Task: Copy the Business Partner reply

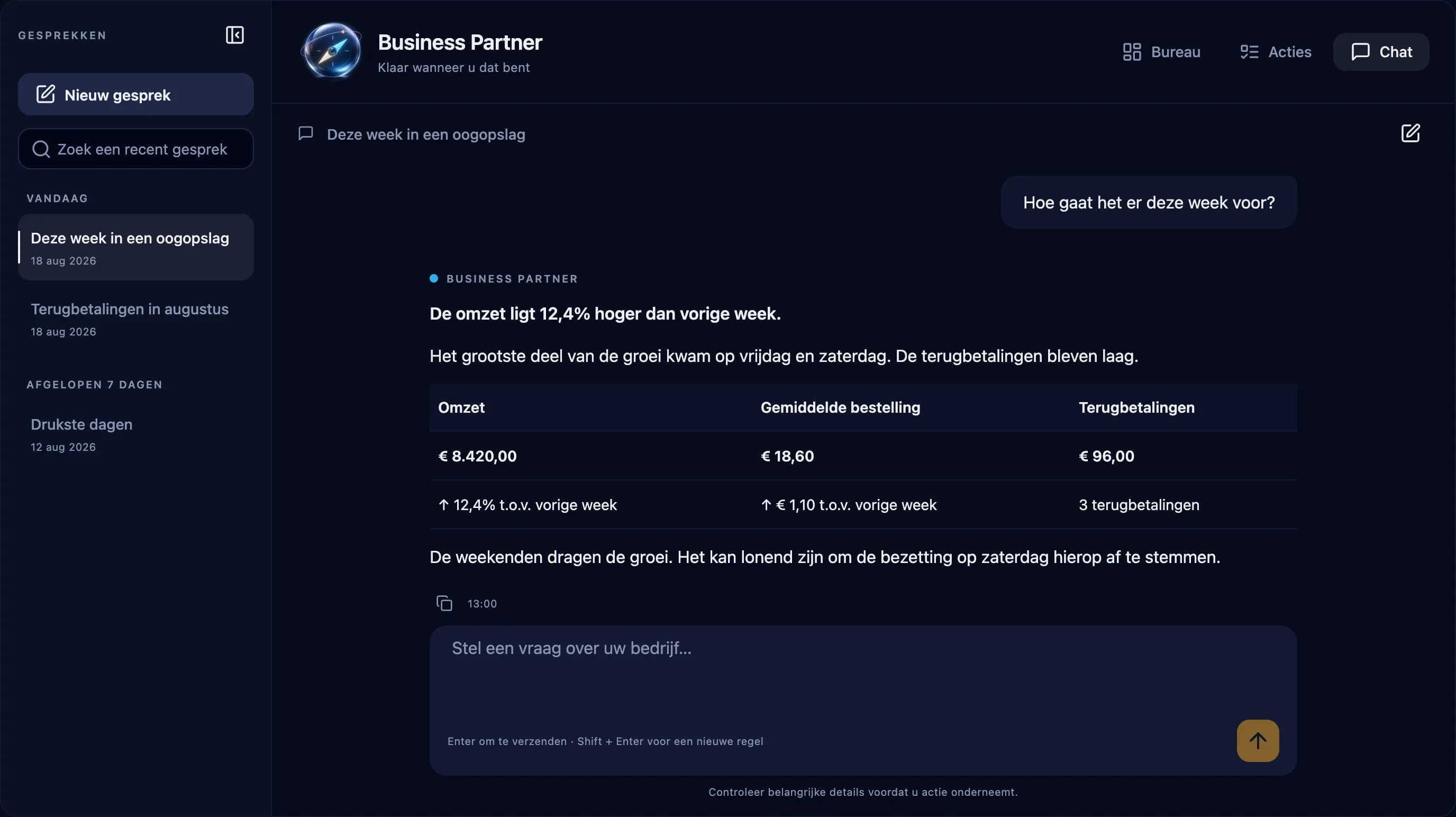Action: coord(444,603)
